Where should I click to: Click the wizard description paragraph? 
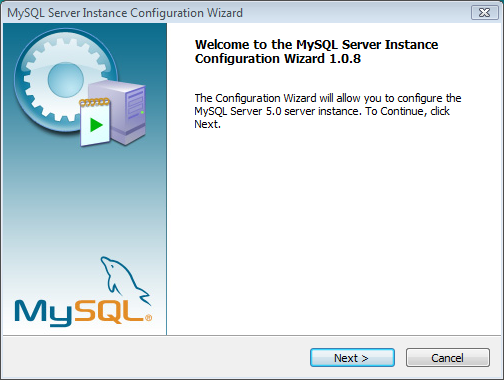tap(328, 111)
